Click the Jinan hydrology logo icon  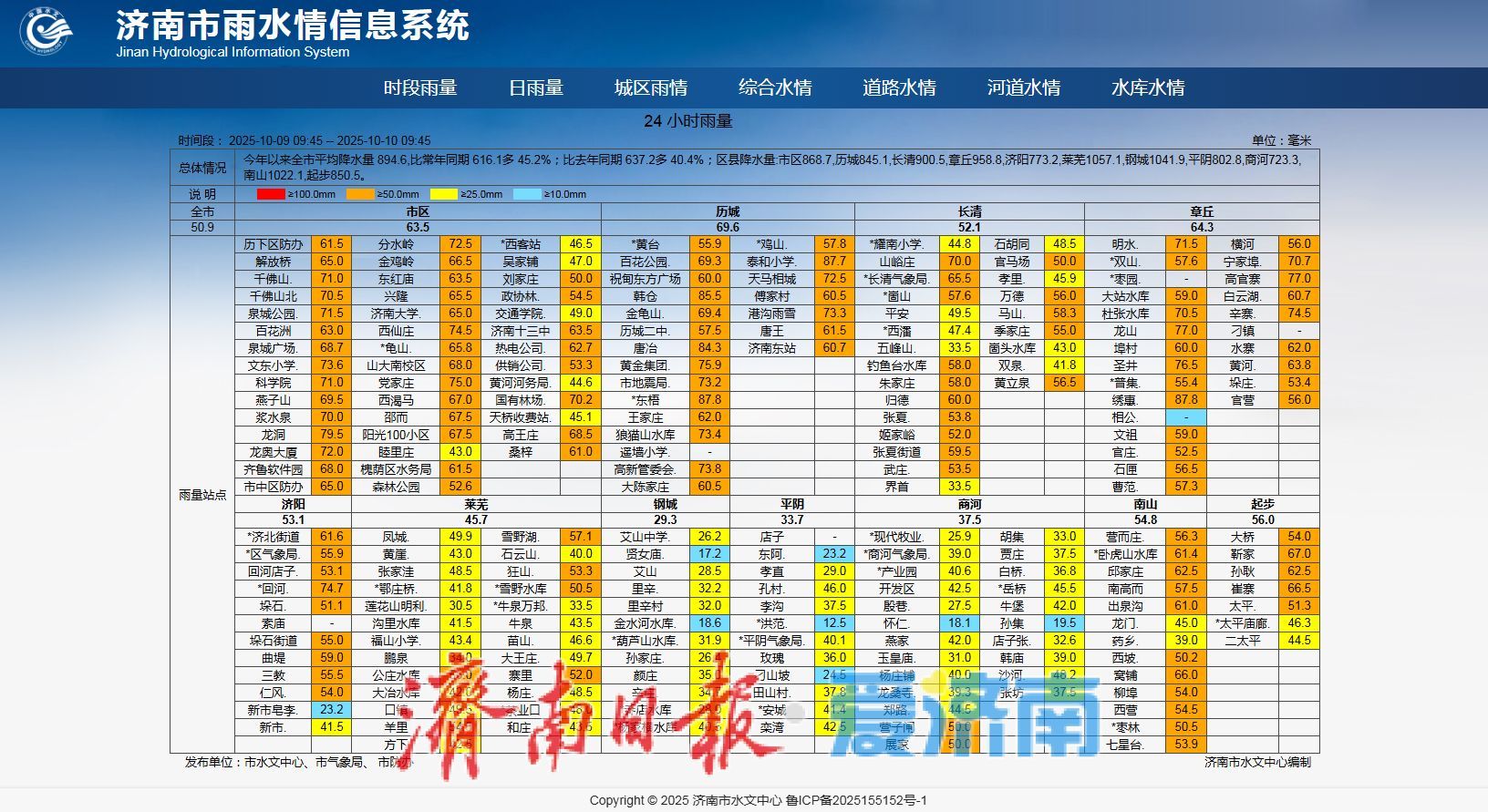[46, 31]
